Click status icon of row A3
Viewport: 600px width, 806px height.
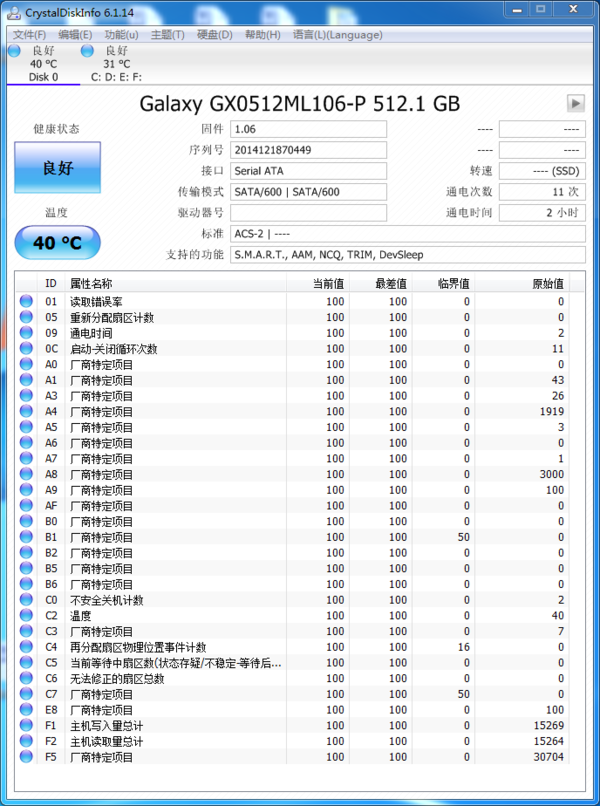(x=26, y=395)
